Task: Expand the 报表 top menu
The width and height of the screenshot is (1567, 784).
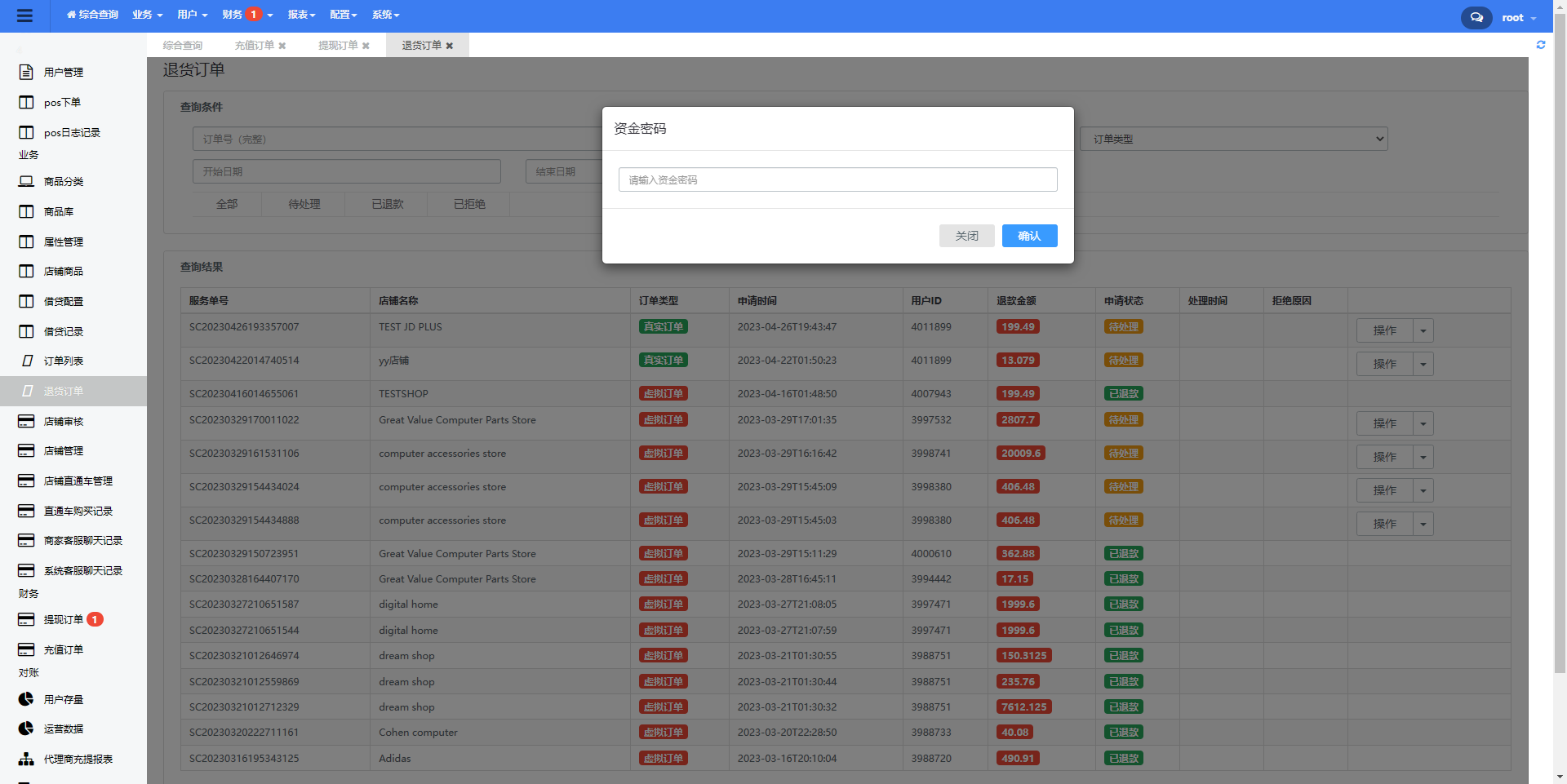Action: (x=302, y=15)
